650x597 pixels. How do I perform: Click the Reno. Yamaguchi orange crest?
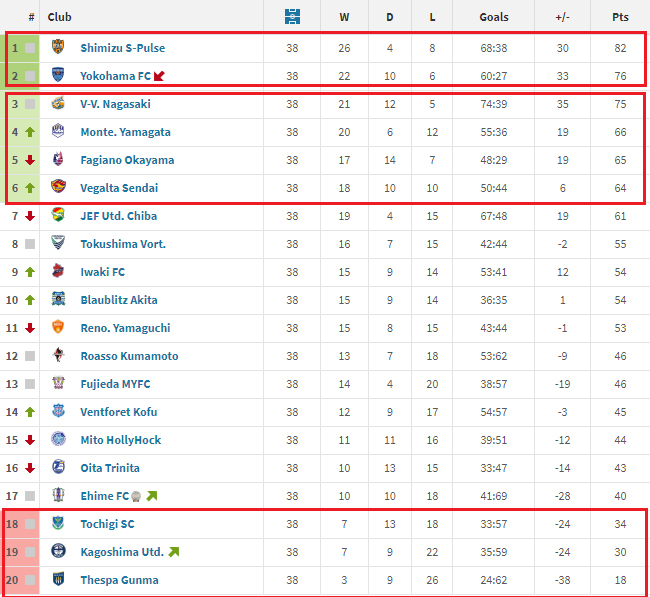click(59, 327)
